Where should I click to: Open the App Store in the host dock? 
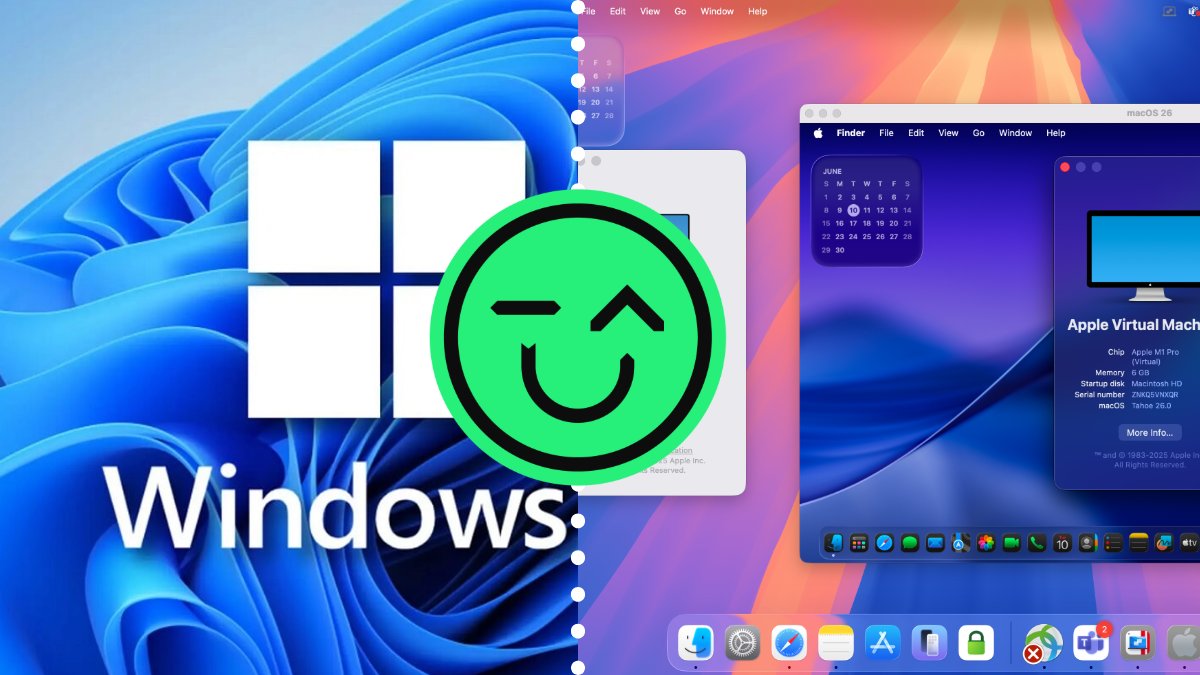coord(883,643)
